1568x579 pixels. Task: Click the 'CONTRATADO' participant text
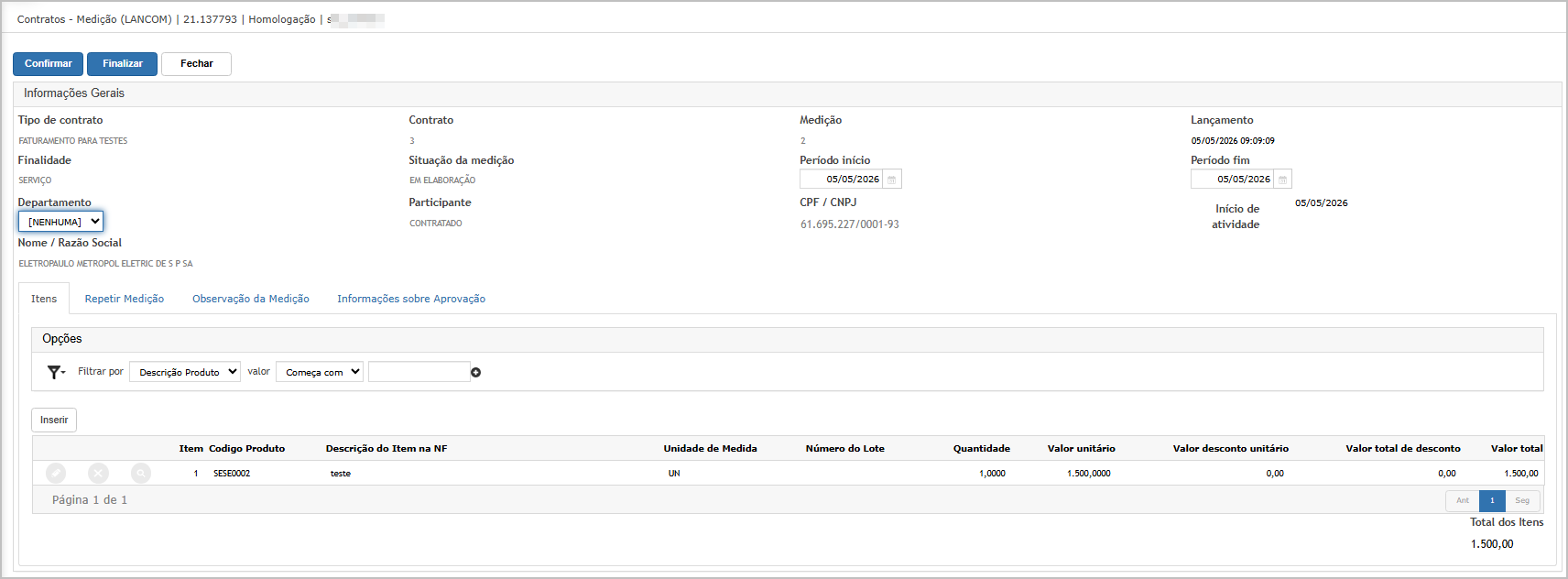[x=436, y=224]
